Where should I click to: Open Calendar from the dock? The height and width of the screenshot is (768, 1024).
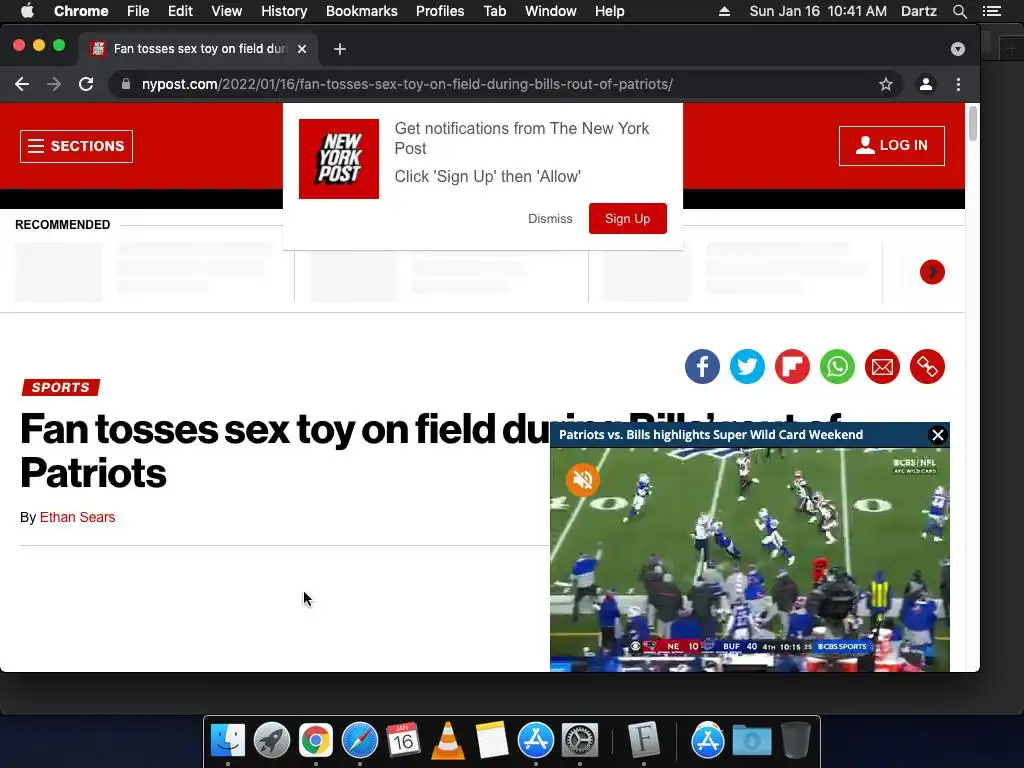(x=403, y=741)
